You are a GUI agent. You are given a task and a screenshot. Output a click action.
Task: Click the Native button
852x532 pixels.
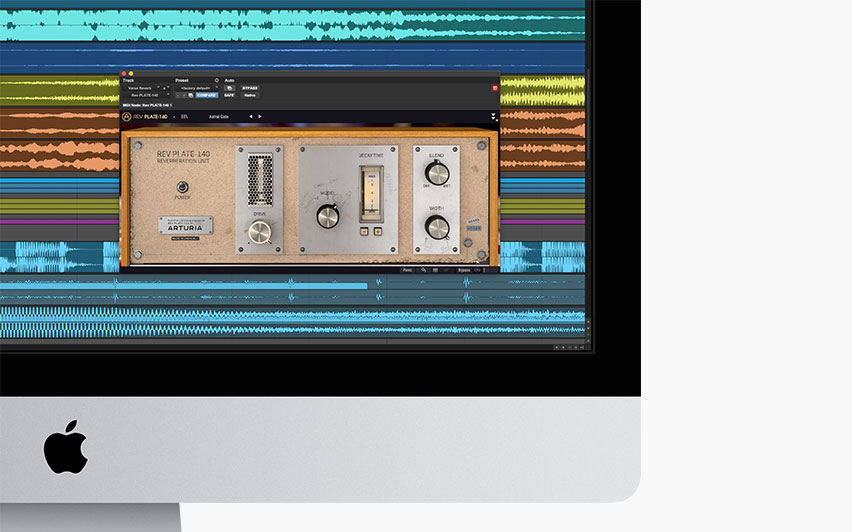point(250,95)
